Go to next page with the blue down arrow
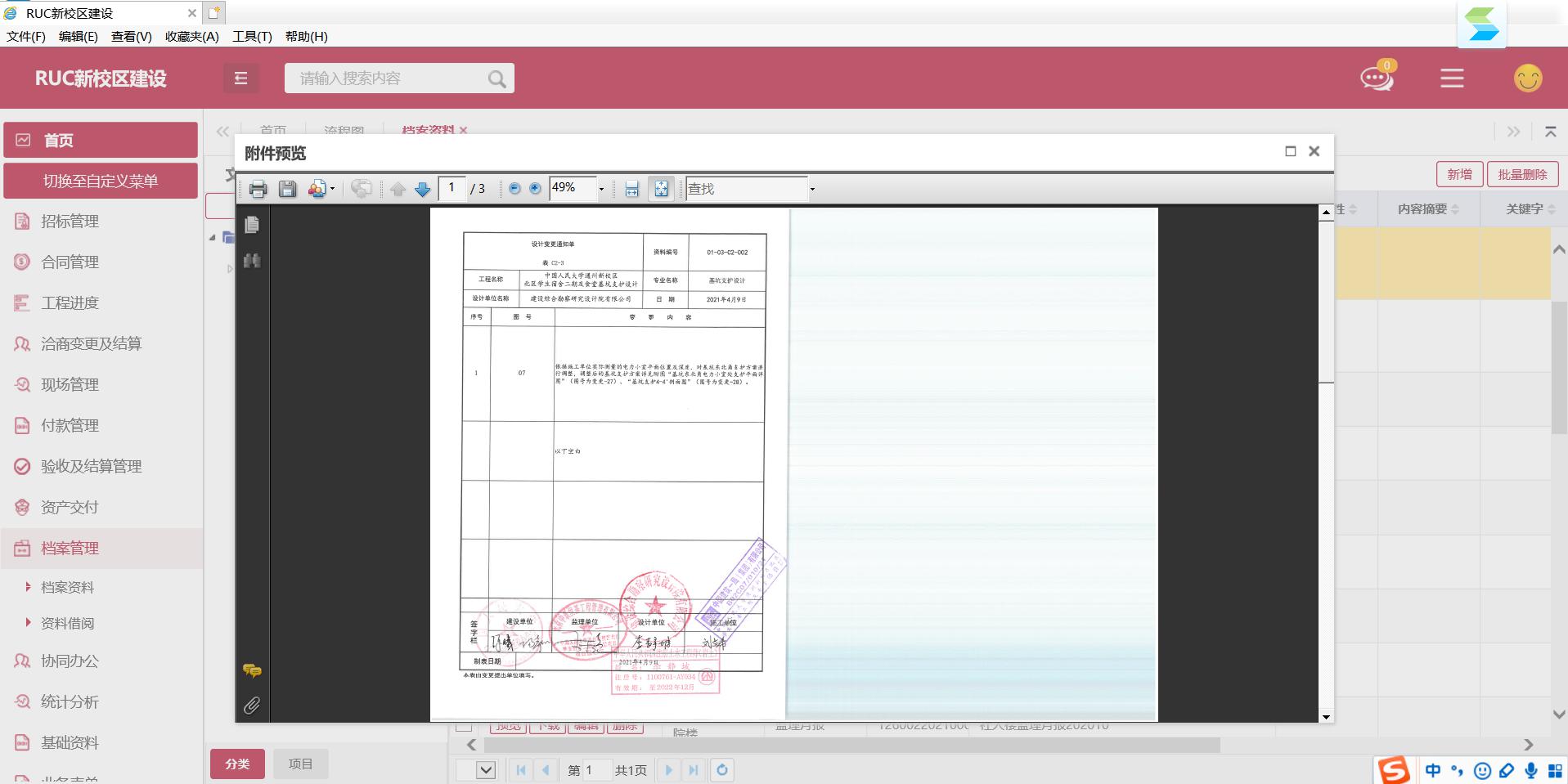Screen dimensions: 1568x784 [x=423, y=189]
